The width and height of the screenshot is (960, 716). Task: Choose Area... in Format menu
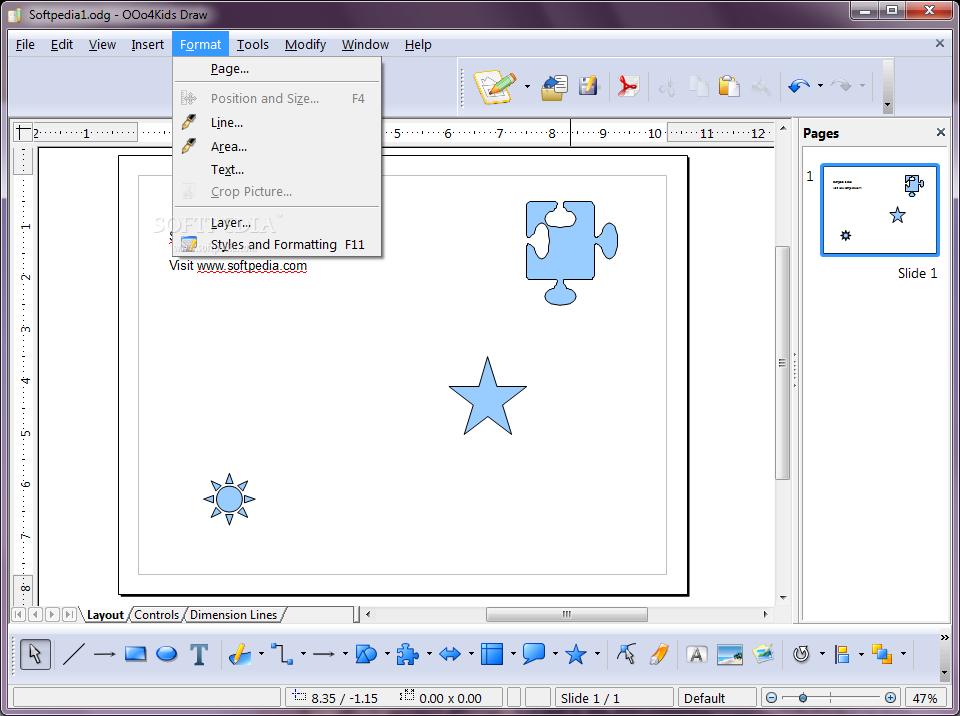277,146
